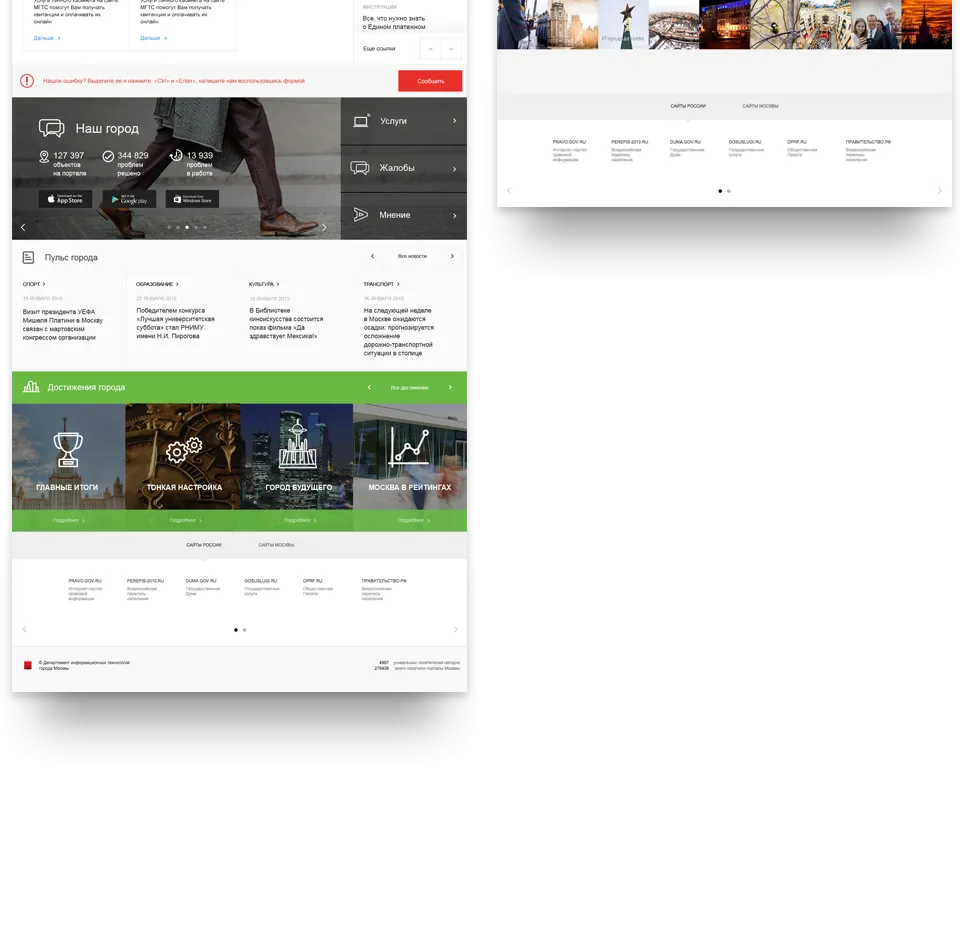Click a photo thumbnail in the top mosaic
The image size is (960, 933).
[x=623, y=25]
